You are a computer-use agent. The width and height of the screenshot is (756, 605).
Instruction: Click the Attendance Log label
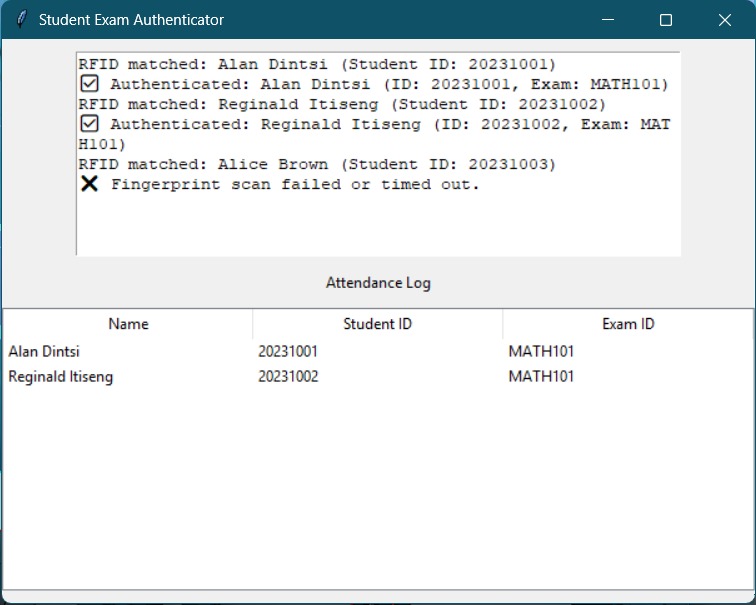point(378,282)
